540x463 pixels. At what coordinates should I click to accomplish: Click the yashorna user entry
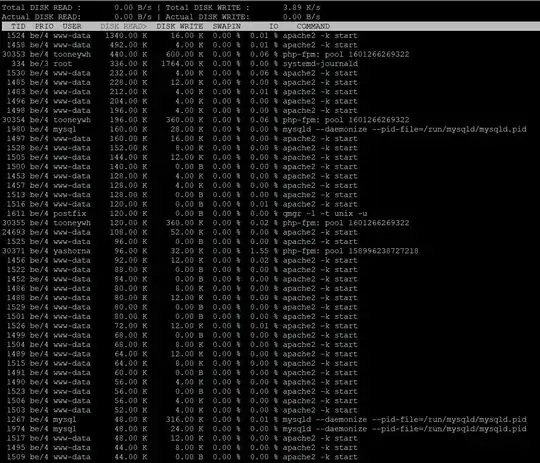(x=72, y=251)
